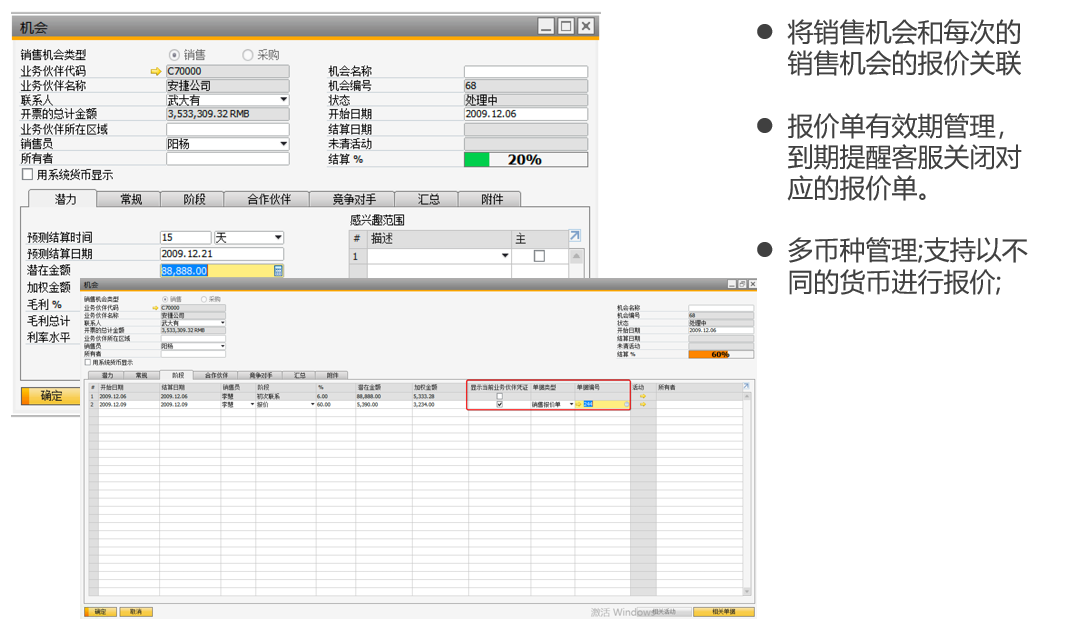Open the 附件 tab in rear window
This screenshot has width=1070, height=619.
[x=491, y=199]
